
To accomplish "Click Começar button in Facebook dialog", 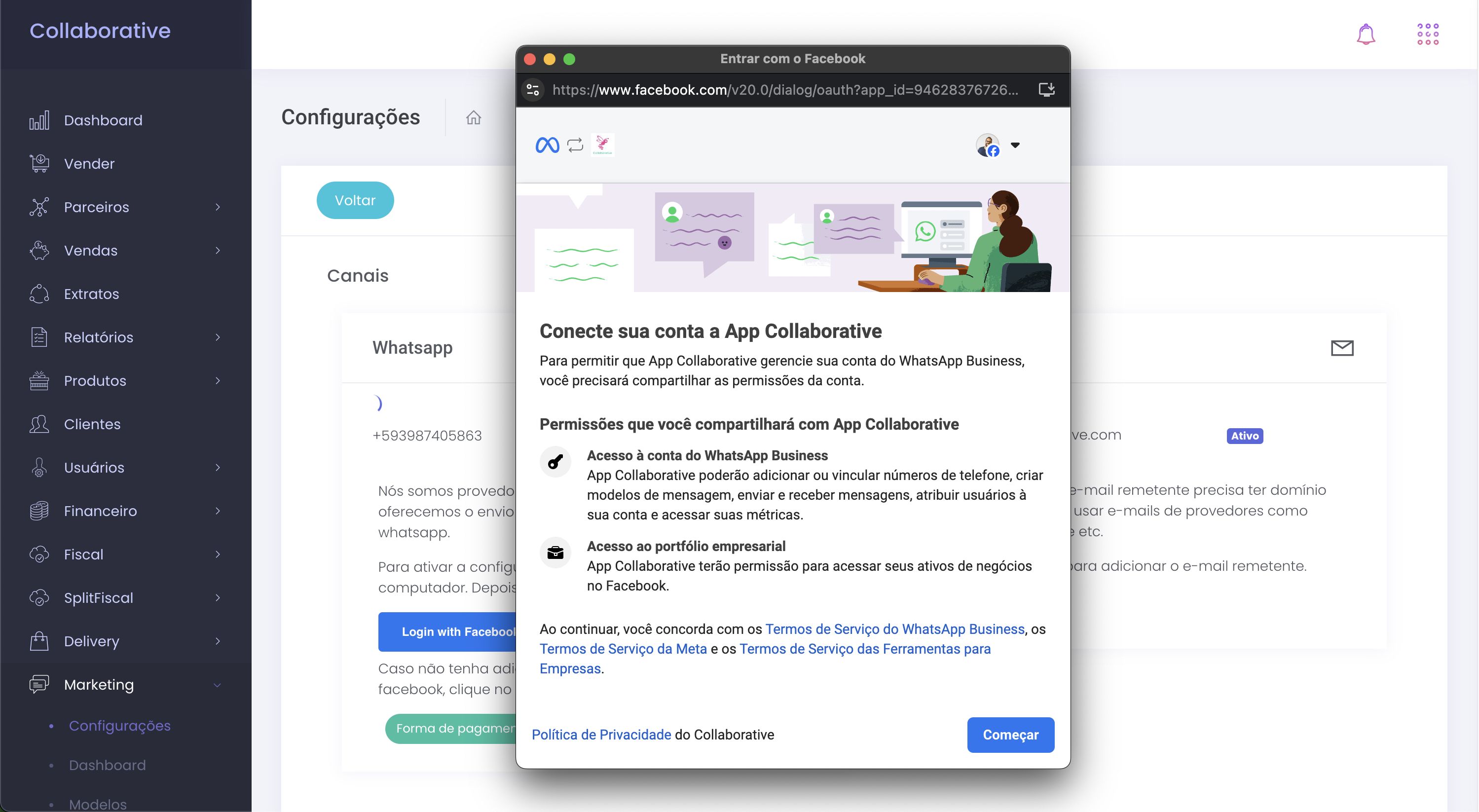I will [x=1010, y=734].
